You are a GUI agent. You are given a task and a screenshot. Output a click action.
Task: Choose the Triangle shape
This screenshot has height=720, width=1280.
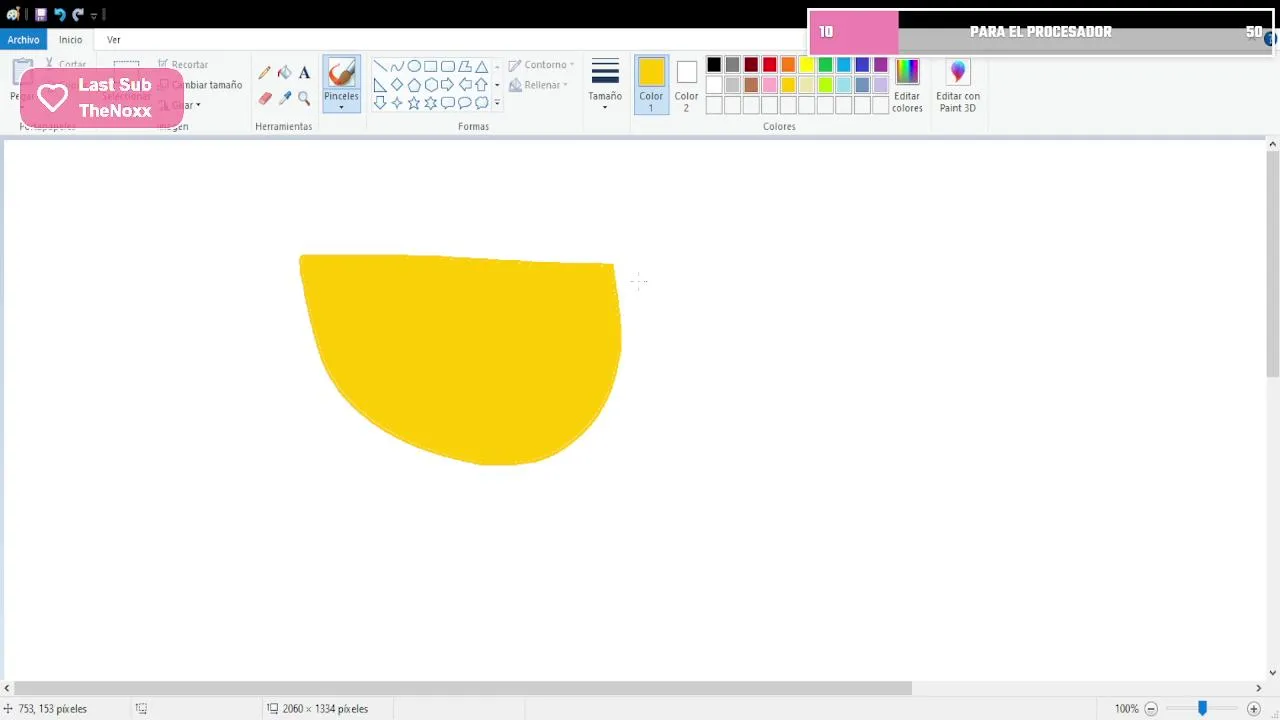pos(481,66)
